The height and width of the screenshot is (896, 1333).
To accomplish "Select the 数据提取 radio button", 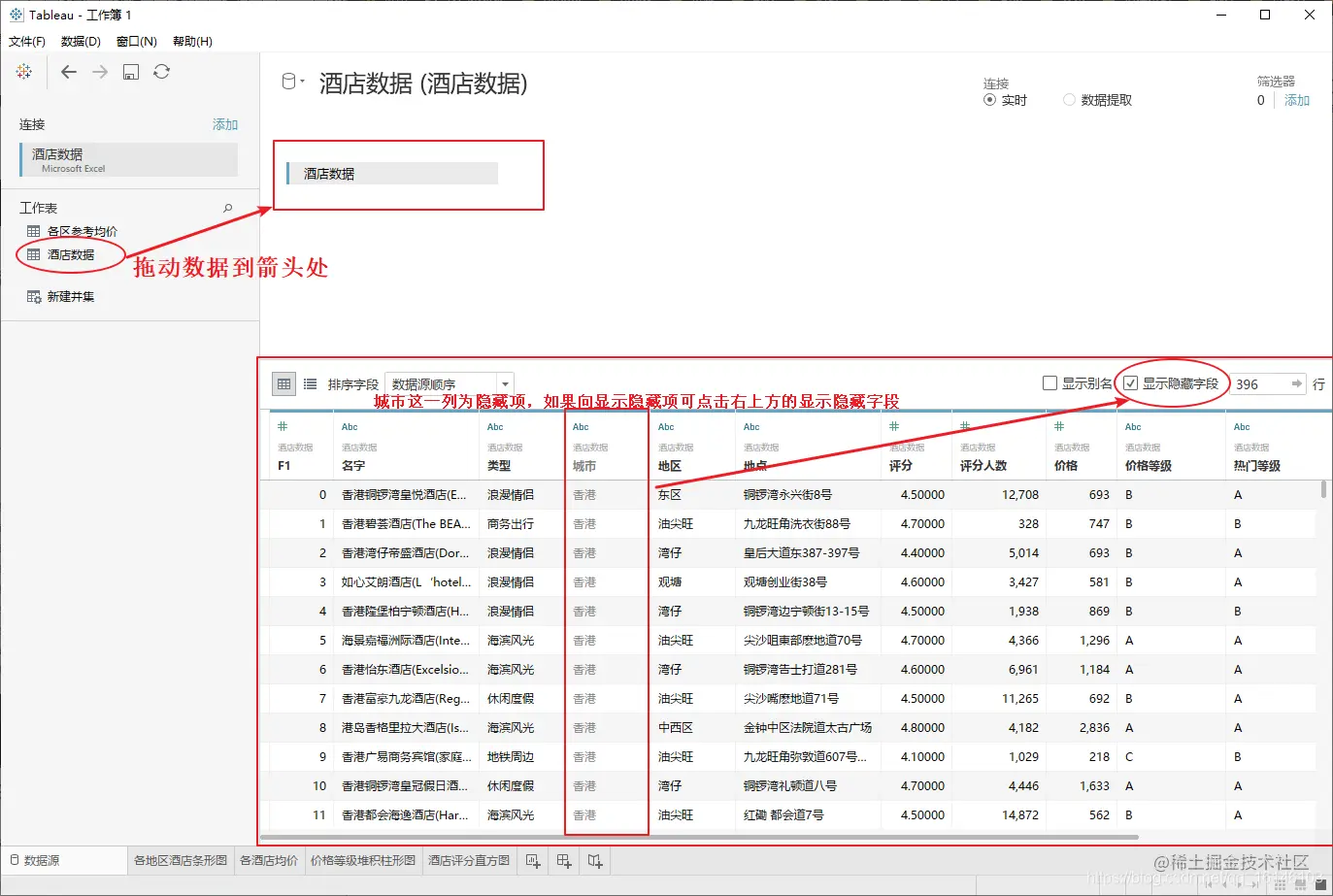I will [1069, 100].
